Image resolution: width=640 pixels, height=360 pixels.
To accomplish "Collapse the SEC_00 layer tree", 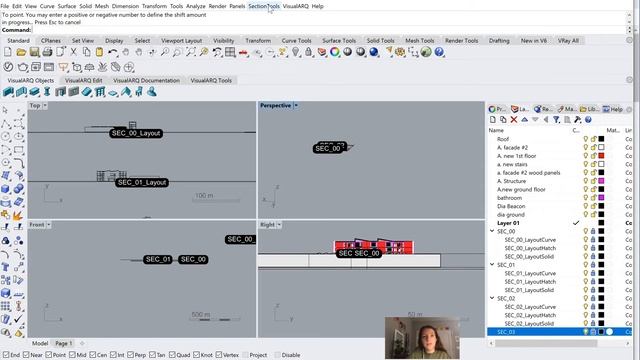I will tap(492, 231).
